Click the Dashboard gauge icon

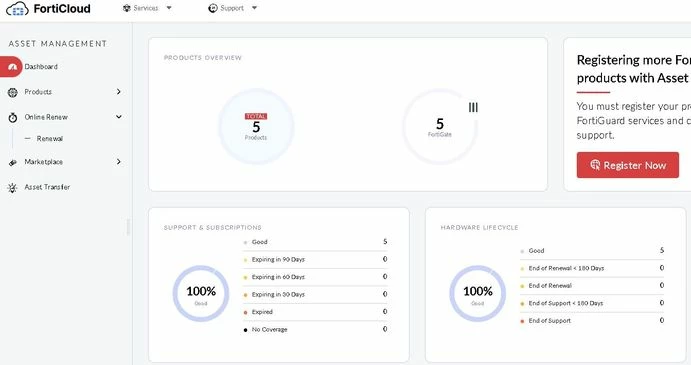[12, 67]
